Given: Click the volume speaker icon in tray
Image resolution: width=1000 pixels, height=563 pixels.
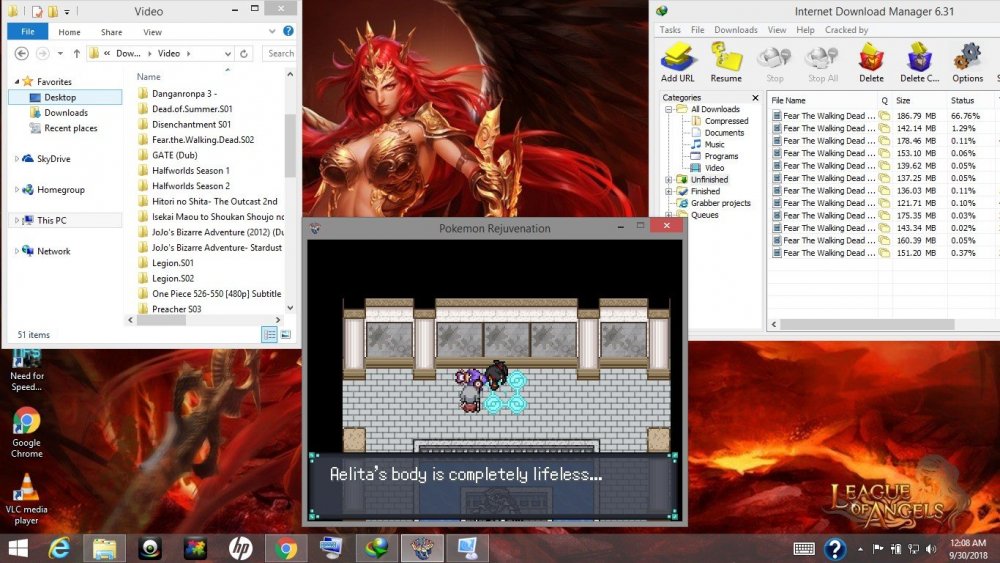Looking at the screenshot, I should coord(931,548).
